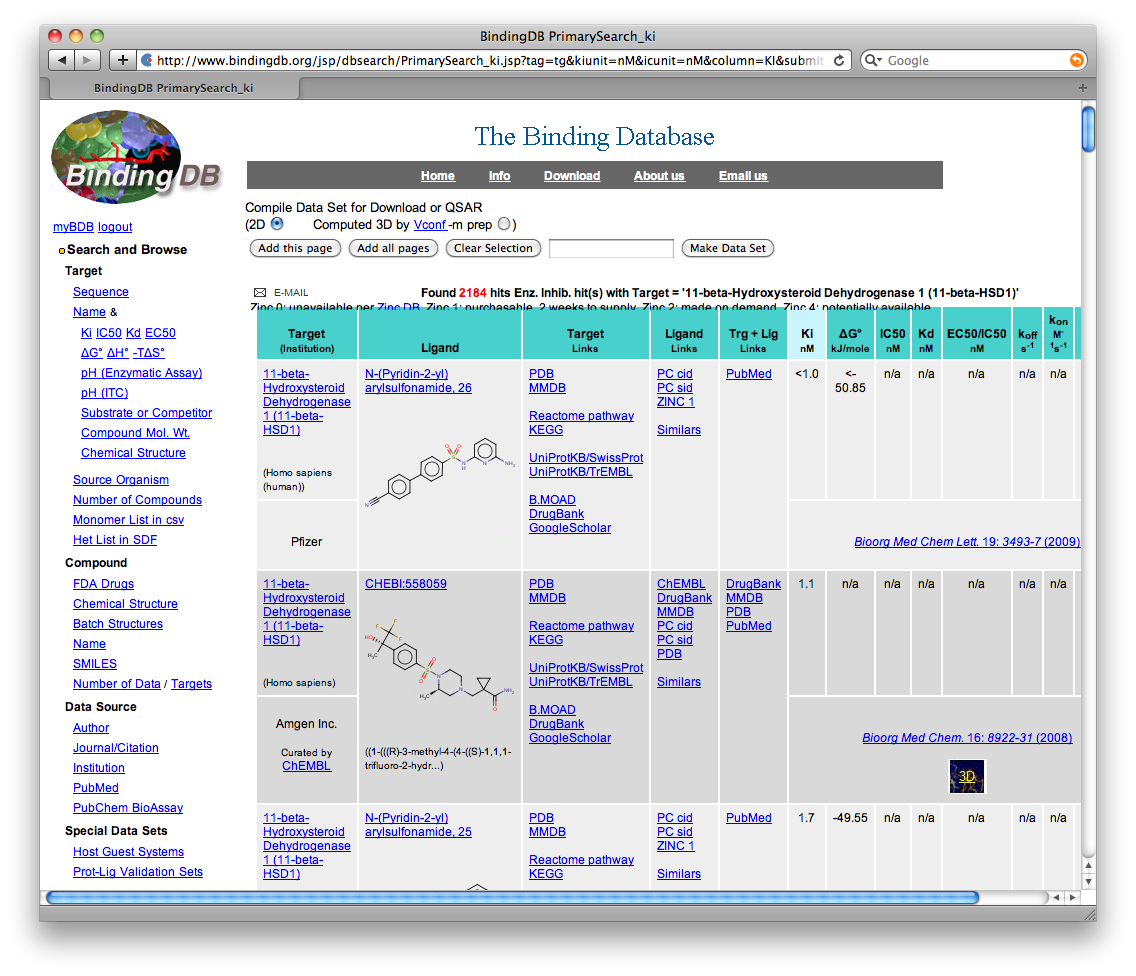The image size is (1136, 976).
Task: Open the Batch Structures link
Action: tap(117, 624)
